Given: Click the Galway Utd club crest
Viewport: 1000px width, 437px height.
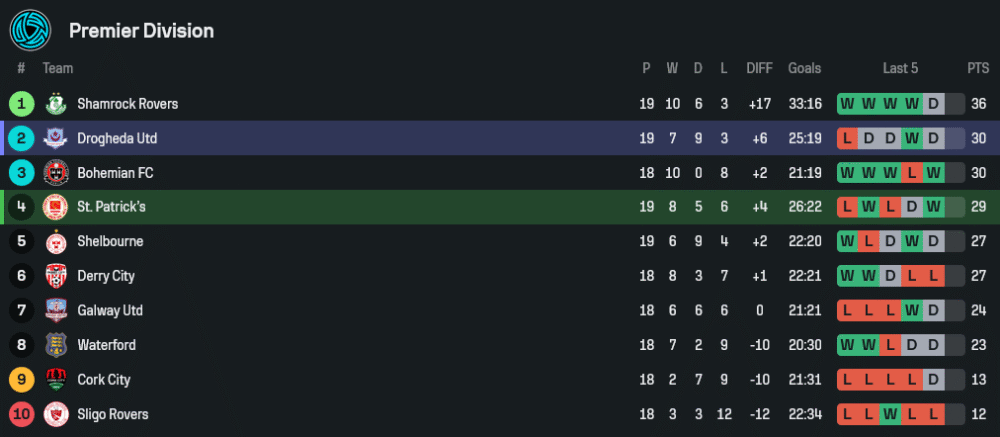Looking at the screenshot, I should point(55,311).
